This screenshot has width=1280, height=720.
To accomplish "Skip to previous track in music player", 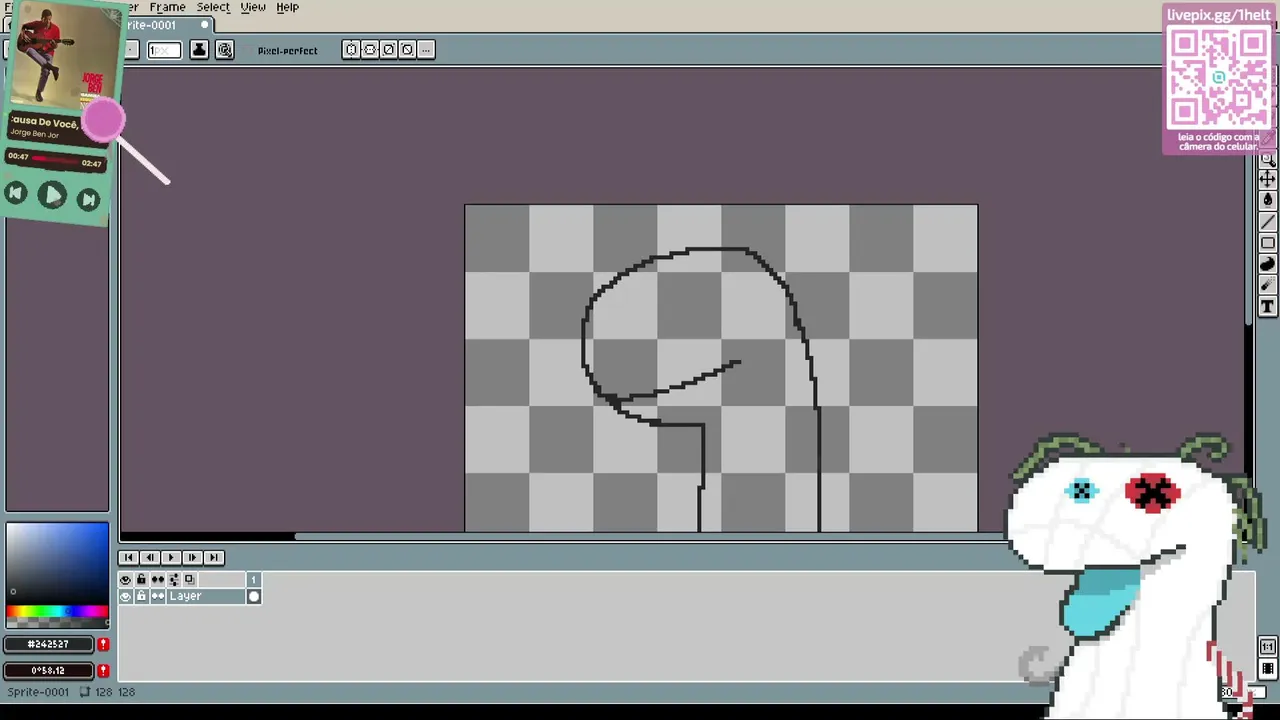I will click(16, 194).
